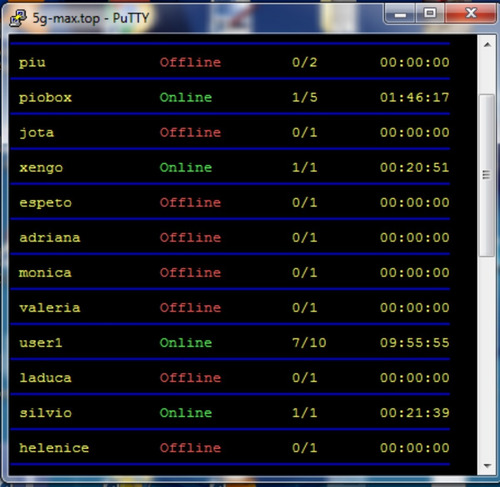This screenshot has width=500, height=487.
Task: Minimize the PuTTY window
Action: click(x=400, y=14)
